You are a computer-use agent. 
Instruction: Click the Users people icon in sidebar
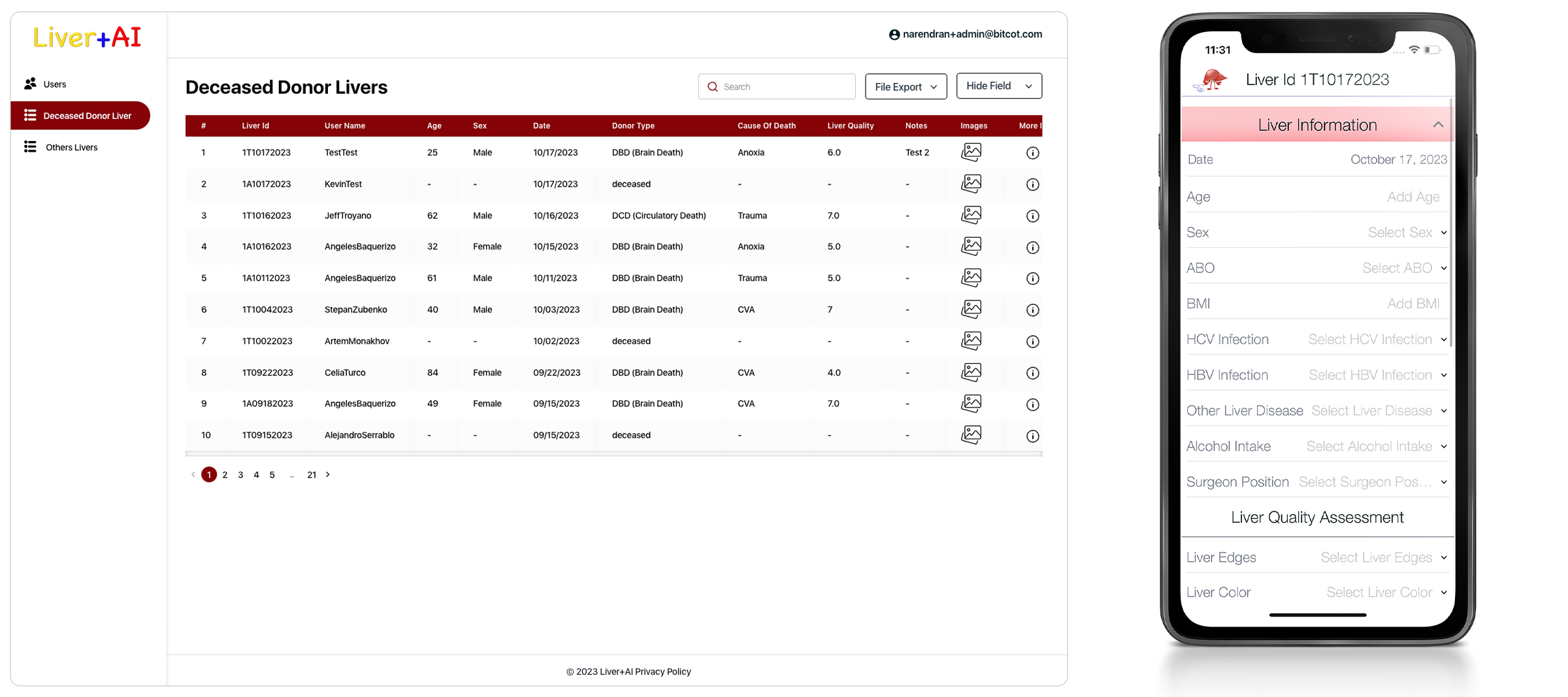[30, 84]
